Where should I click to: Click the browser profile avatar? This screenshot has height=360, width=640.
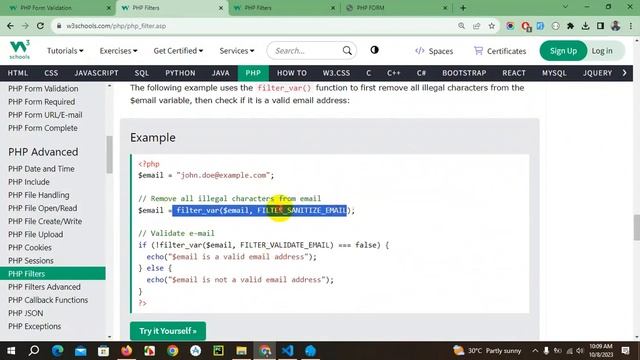616,26
